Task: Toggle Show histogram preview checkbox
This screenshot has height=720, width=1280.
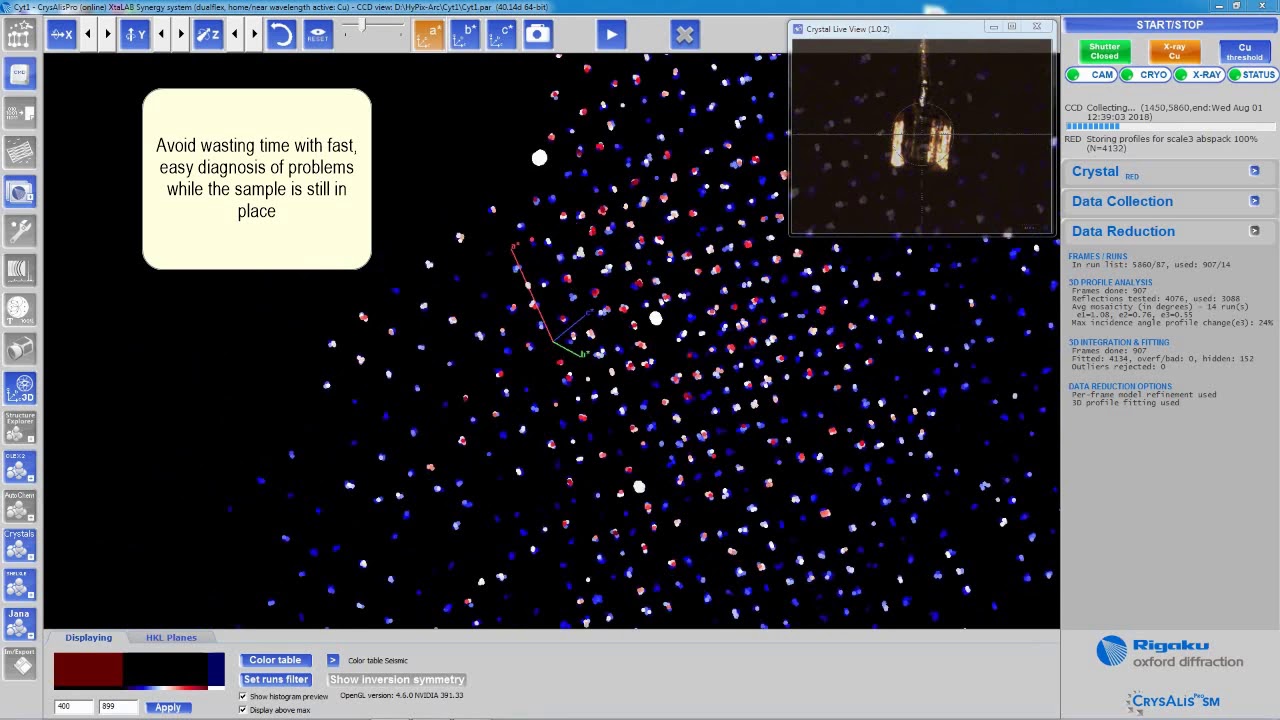Action: tap(243, 696)
